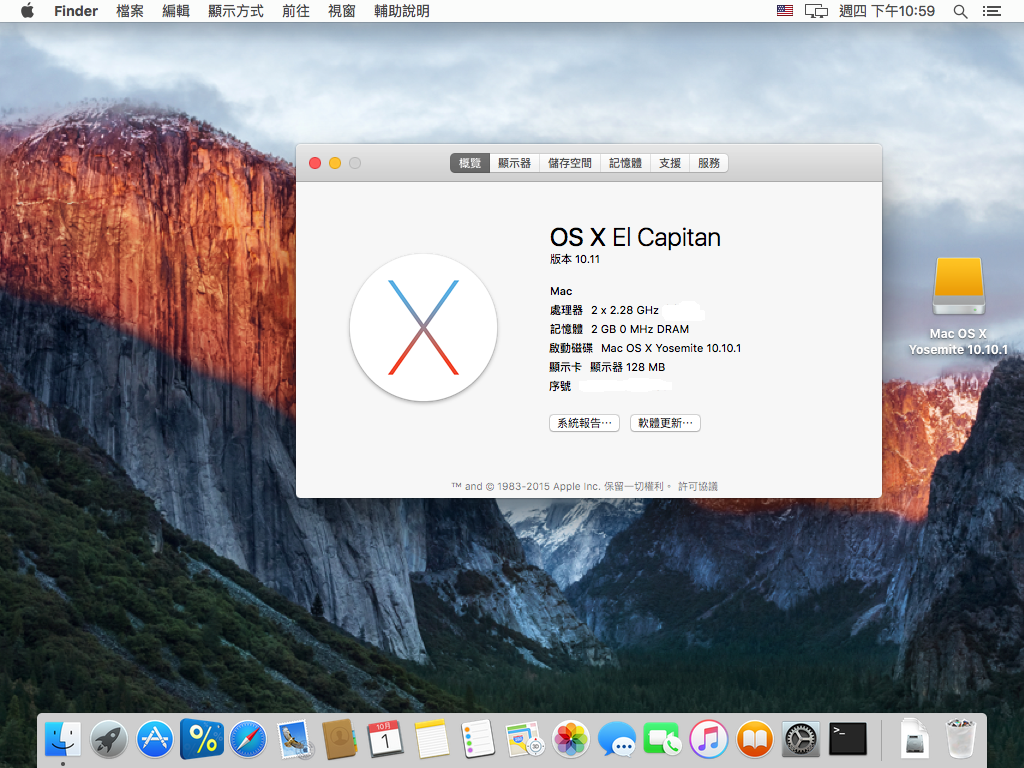The height and width of the screenshot is (768, 1024).
Task: Open the 檔案 menu
Action: click(129, 11)
